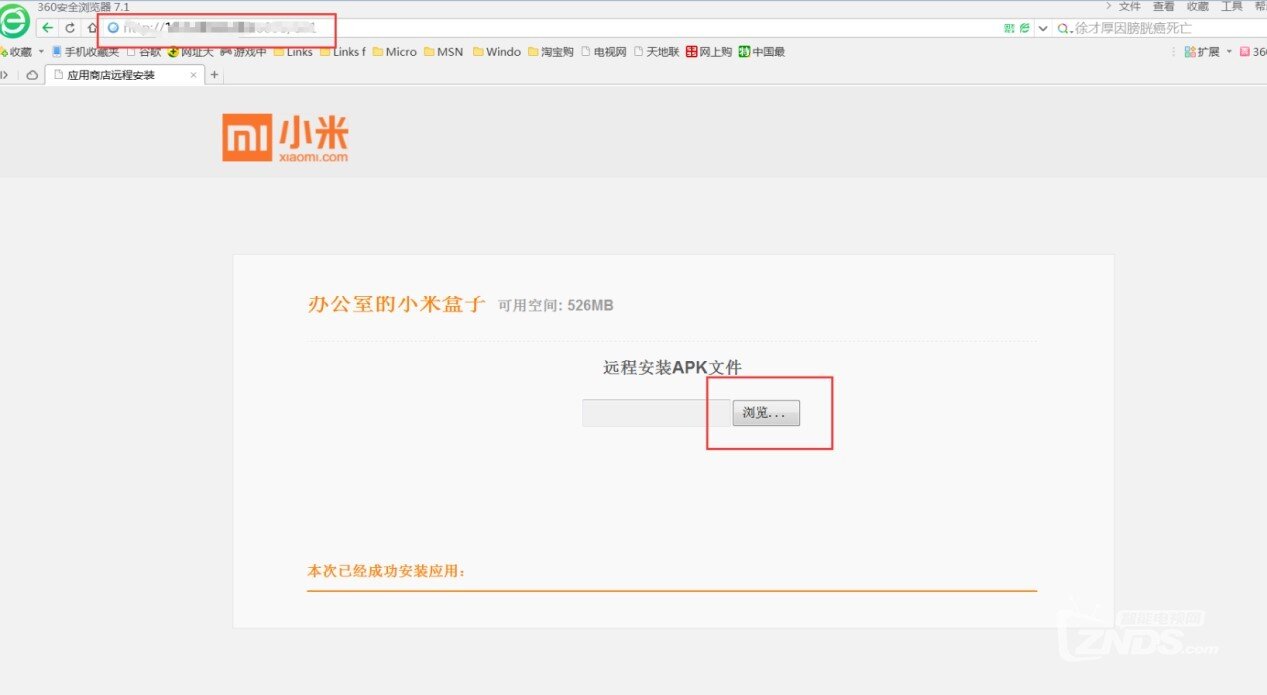Screen dimensions: 1267x695
Task: Open the 工具 menu
Action: pos(1231,6)
